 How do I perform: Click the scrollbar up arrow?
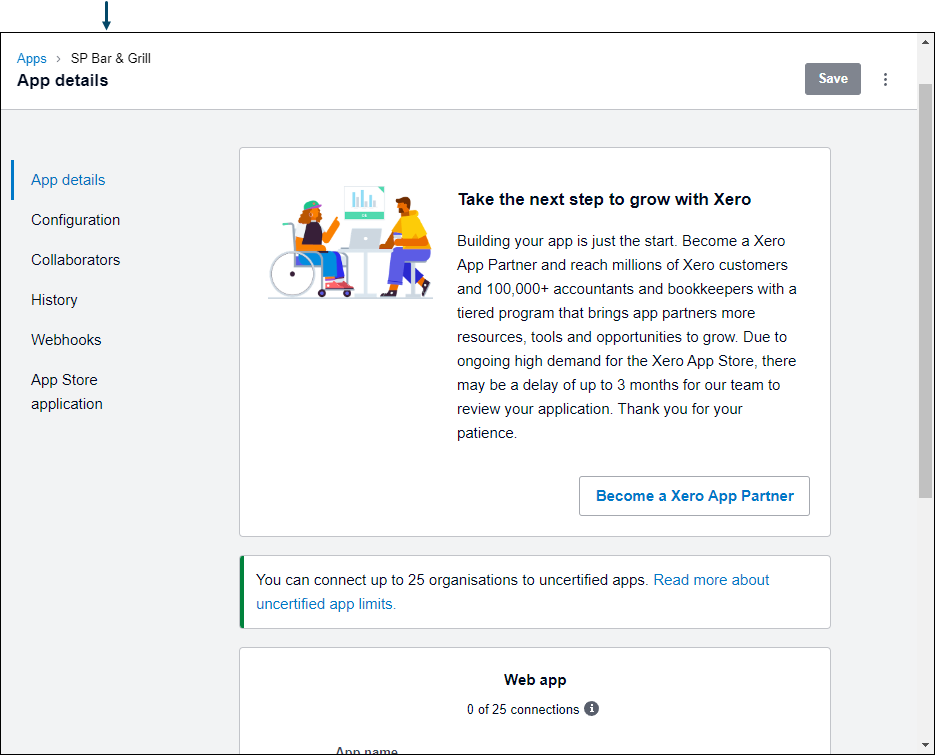coord(925,42)
